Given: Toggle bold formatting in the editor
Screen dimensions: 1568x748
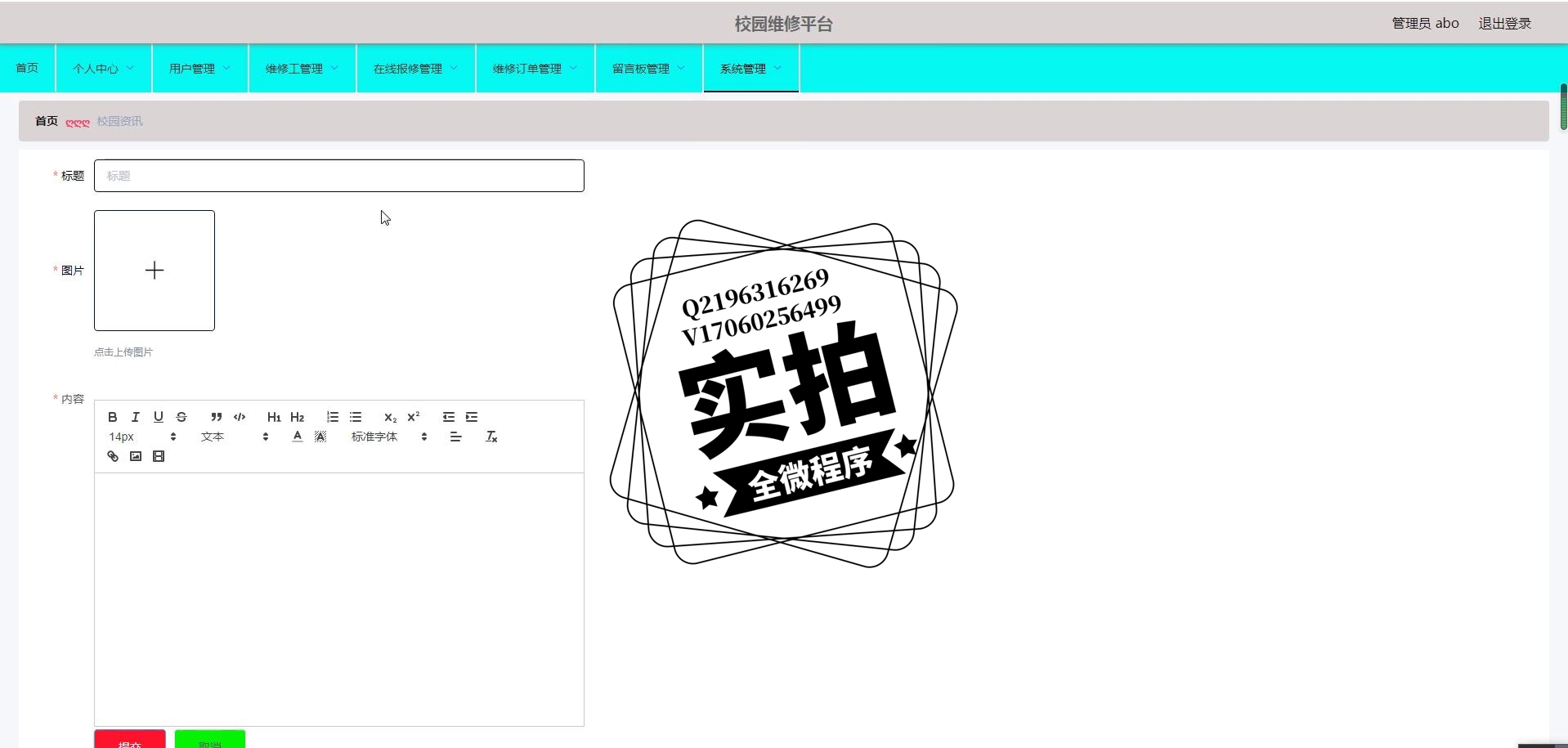Looking at the screenshot, I should 113,417.
